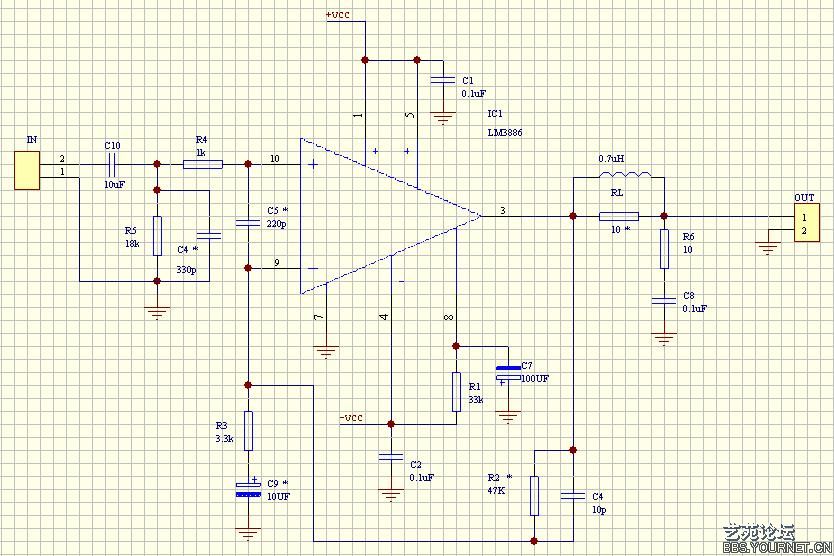The width and height of the screenshot is (834, 556).
Task: Select the ground symbol beside OUT pin 2
Action: click(768, 248)
